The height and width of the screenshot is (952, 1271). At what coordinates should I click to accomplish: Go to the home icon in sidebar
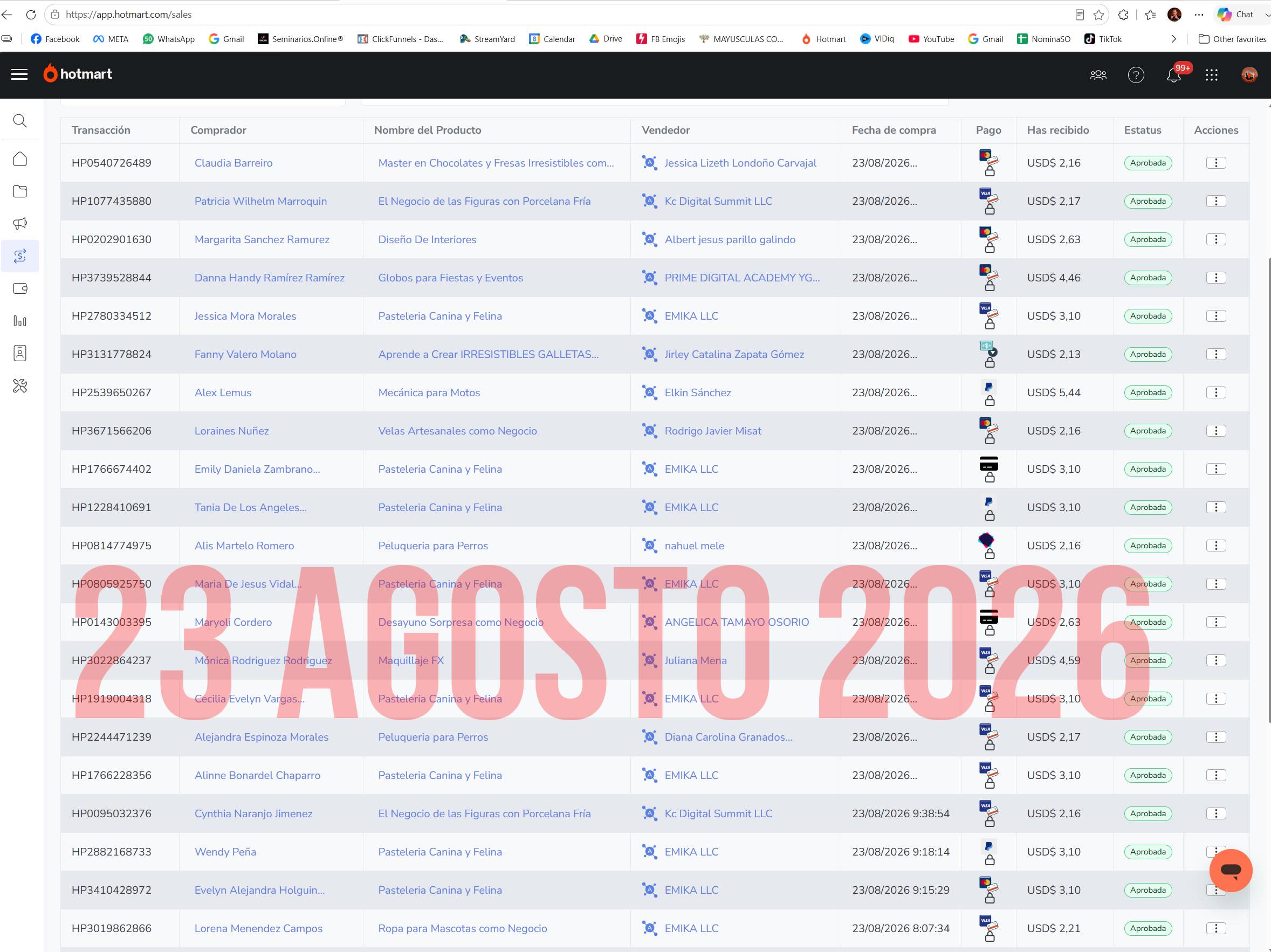tap(19, 158)
